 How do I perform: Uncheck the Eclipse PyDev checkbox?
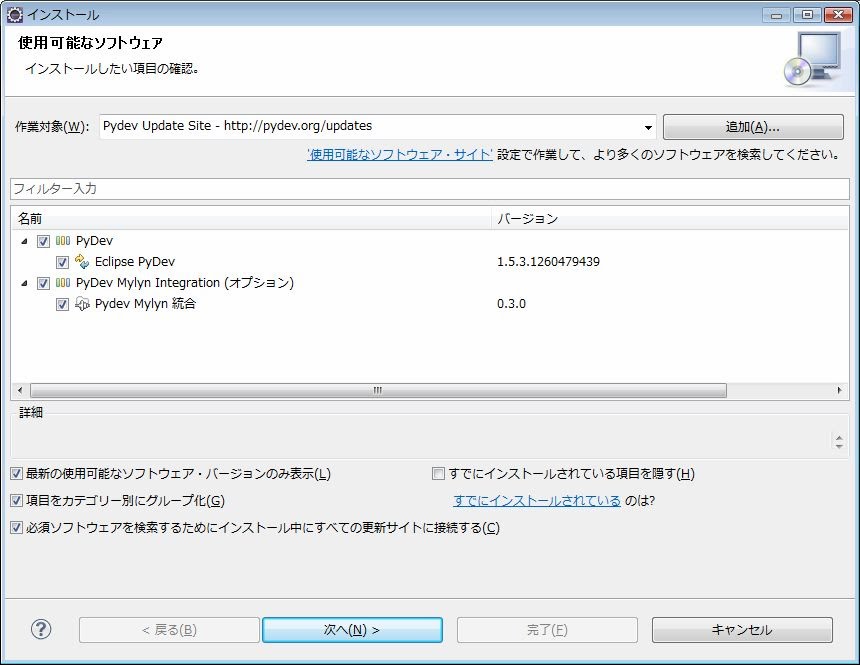click(x=63, y=262)
